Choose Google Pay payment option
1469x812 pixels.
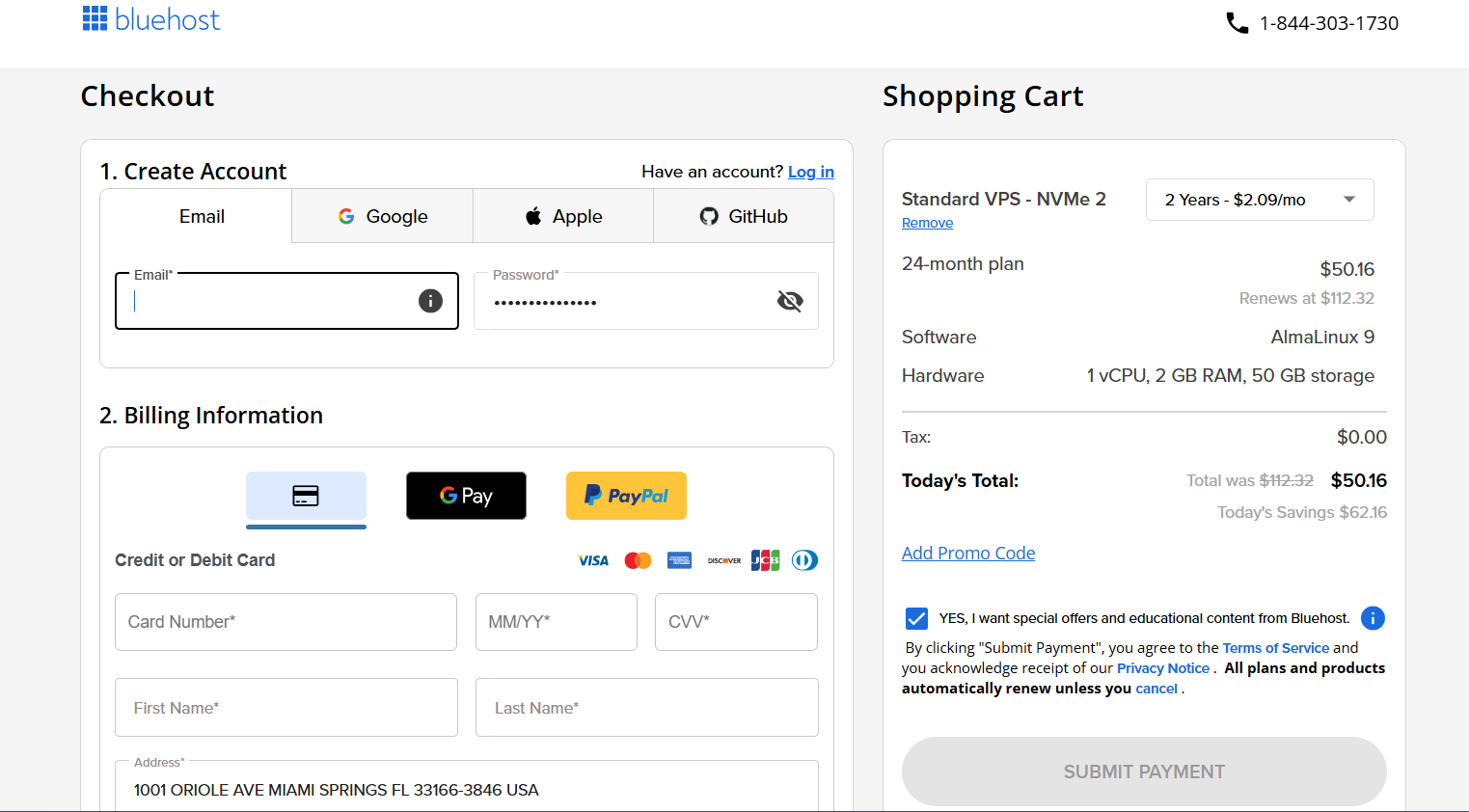466,496
